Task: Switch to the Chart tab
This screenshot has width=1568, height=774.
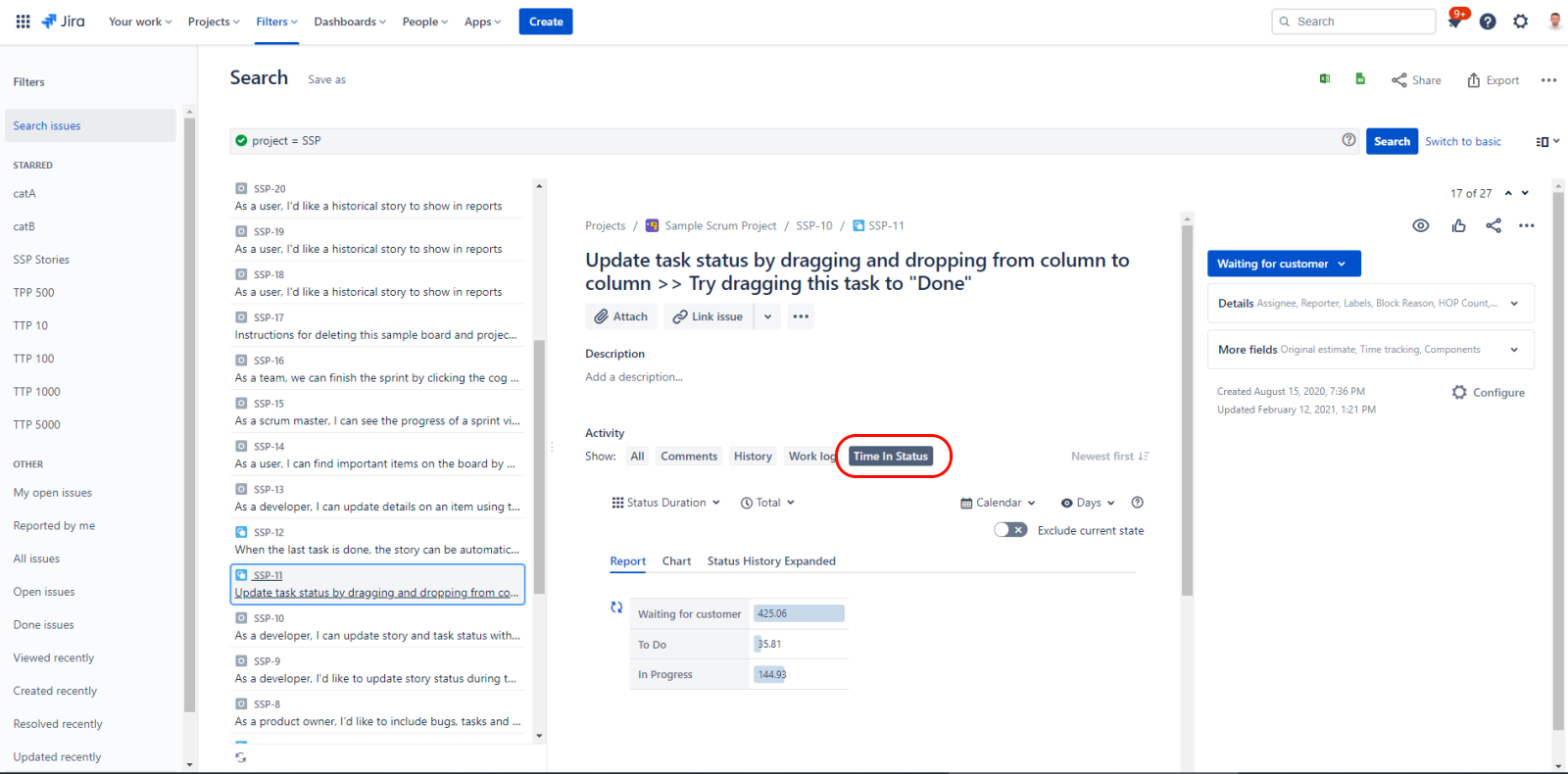Action: (x=676, y=561)
